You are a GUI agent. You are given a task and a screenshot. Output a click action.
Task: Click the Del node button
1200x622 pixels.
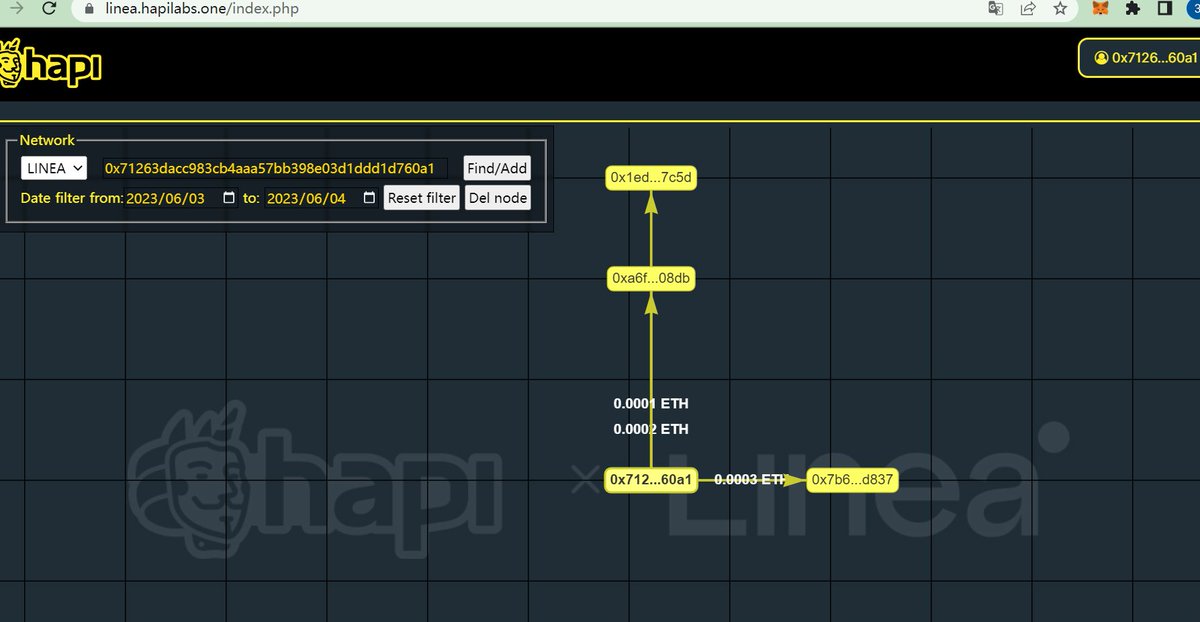point(497,198)
